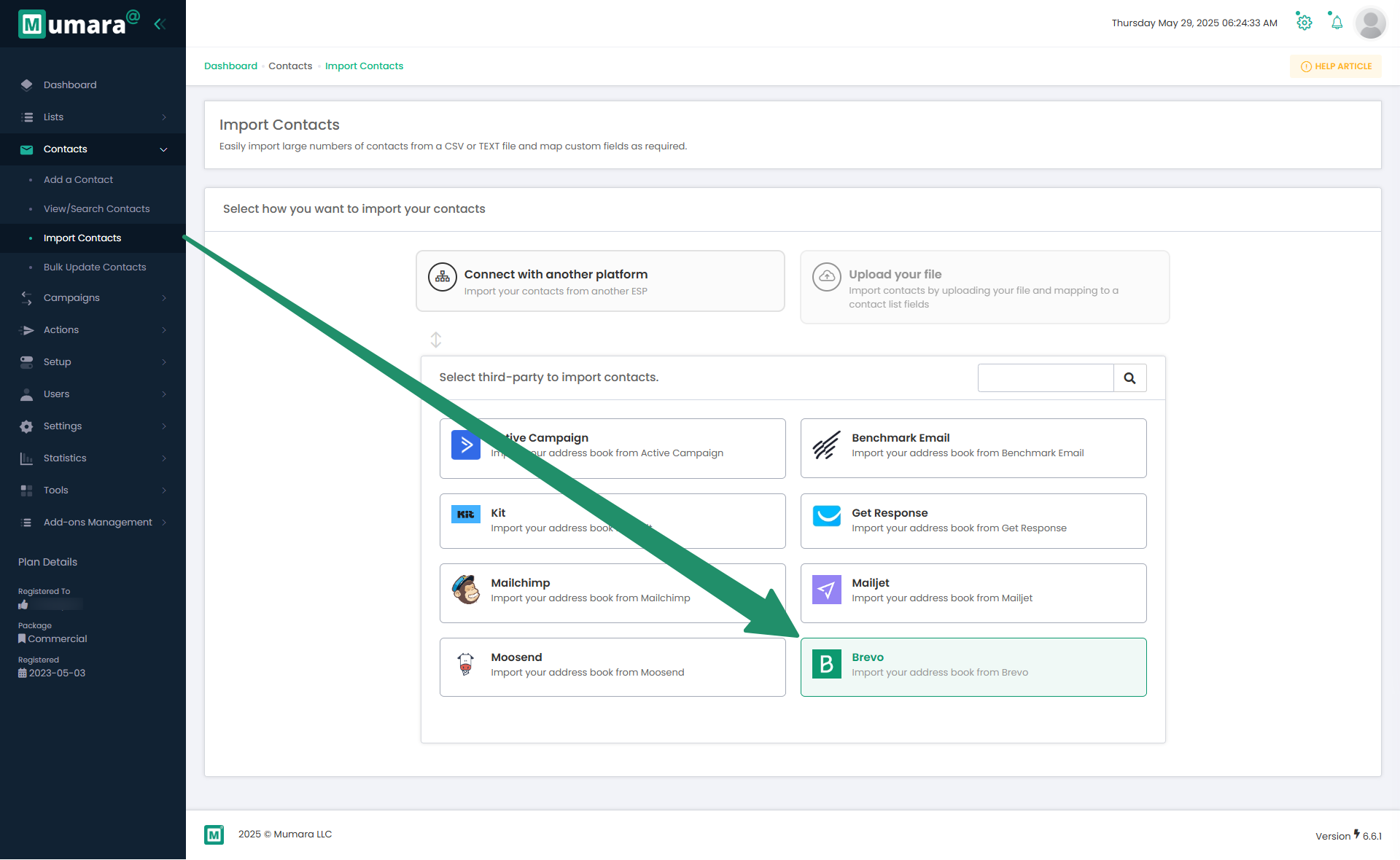The width and height of the screenshot is (1400, 860).
Task: Click the Users person icon
Action: [27, 394]
